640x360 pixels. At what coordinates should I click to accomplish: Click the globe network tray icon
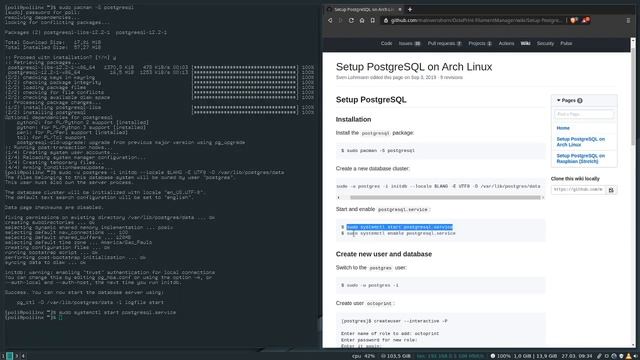pyautogui.click(x=614, y=356)
